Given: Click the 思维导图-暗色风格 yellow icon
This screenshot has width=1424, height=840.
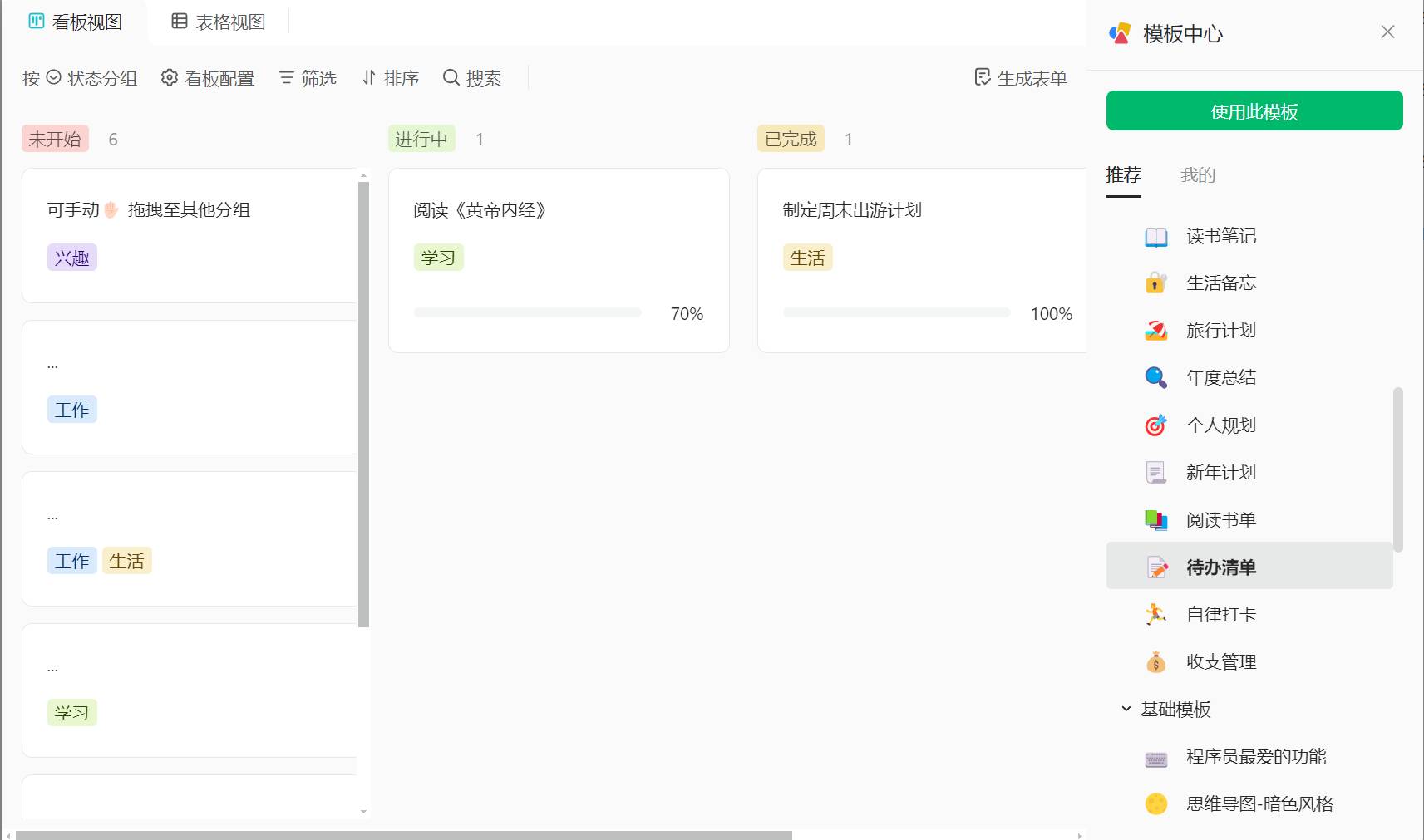Looking at the screenshot, I should 1156,804.
